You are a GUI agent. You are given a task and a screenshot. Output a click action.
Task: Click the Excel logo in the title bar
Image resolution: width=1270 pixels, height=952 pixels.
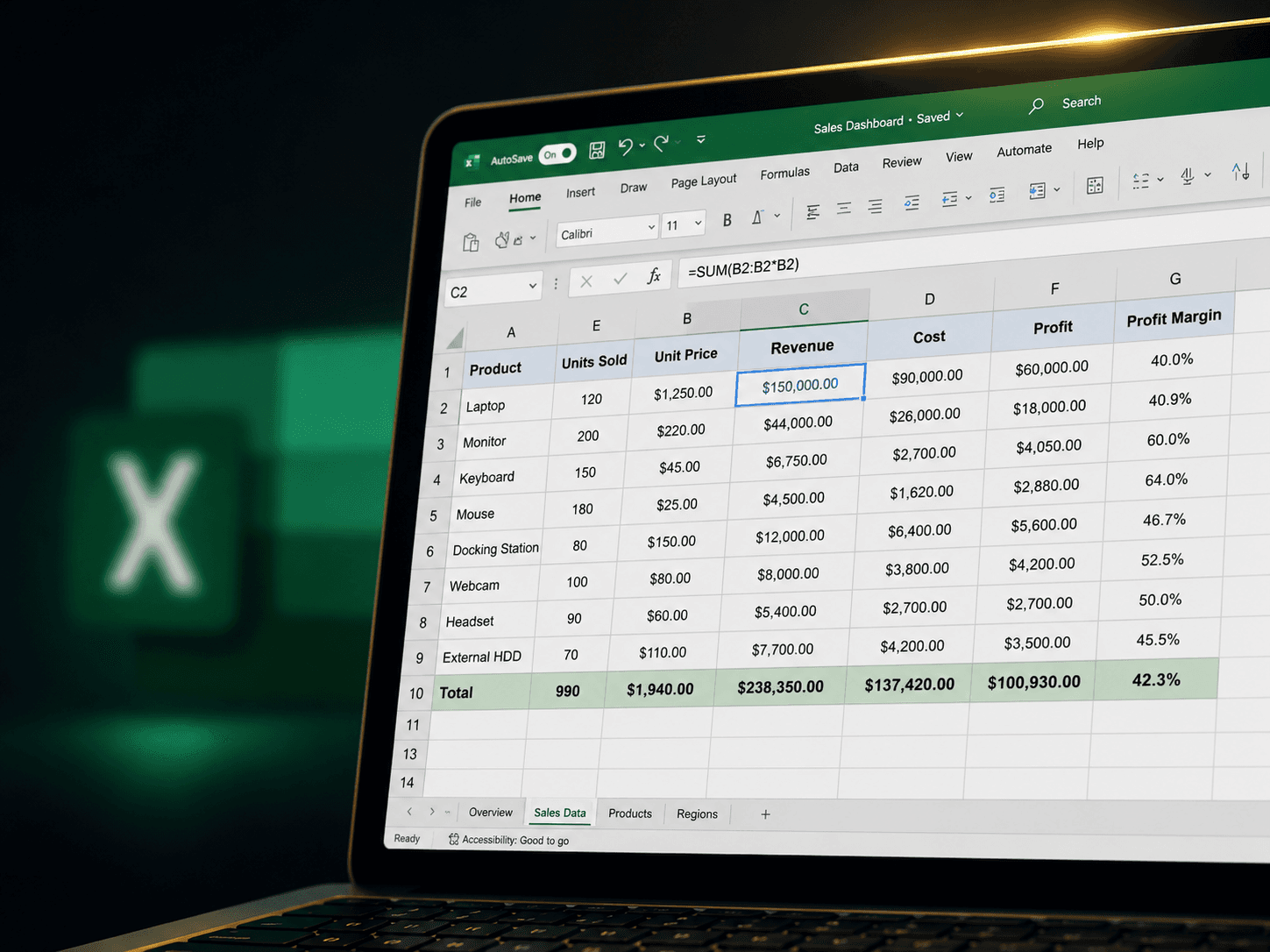pyautogui.click(x=472, y=161)
